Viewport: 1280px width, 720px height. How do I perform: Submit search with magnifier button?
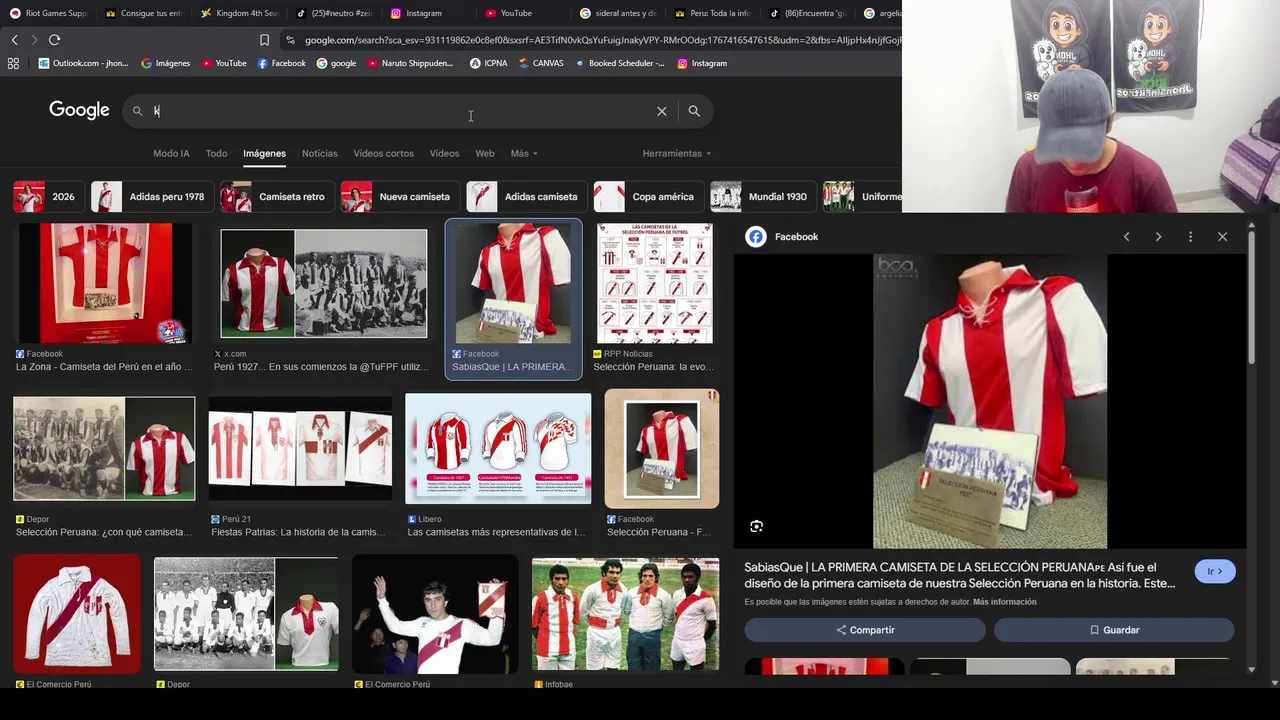click(x=694, y=111)
